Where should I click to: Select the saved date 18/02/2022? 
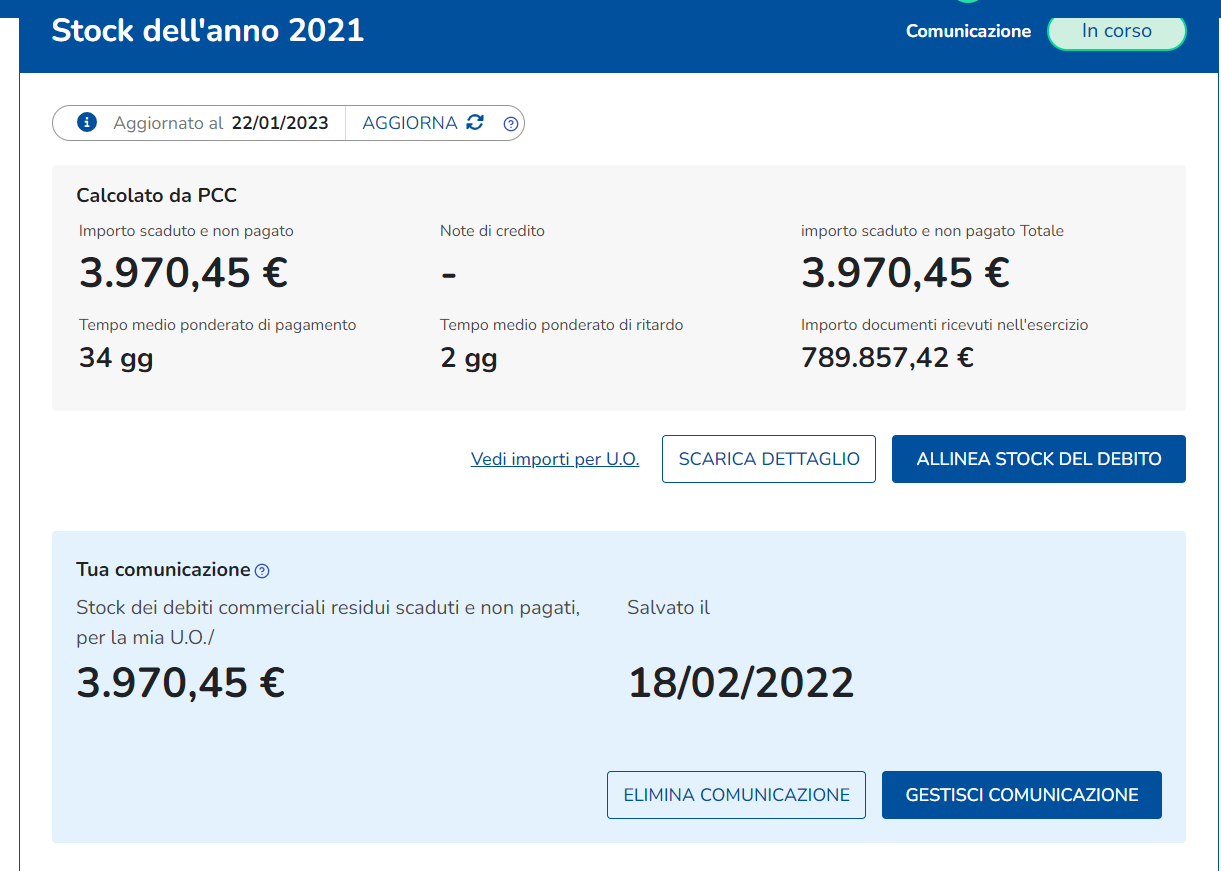coord(741,683)
